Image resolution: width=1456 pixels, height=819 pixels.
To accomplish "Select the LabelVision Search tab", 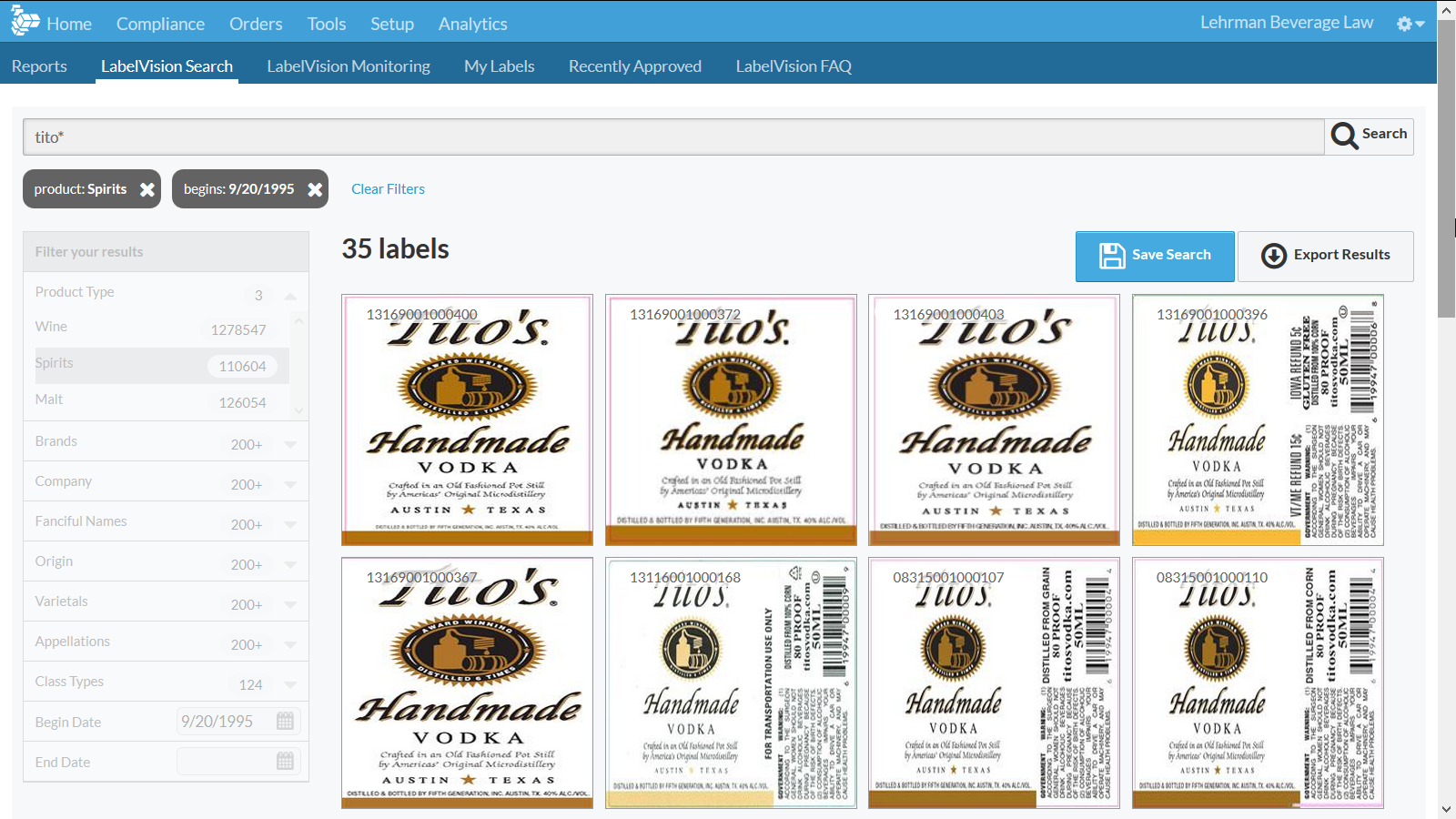I will pos(167,66).
